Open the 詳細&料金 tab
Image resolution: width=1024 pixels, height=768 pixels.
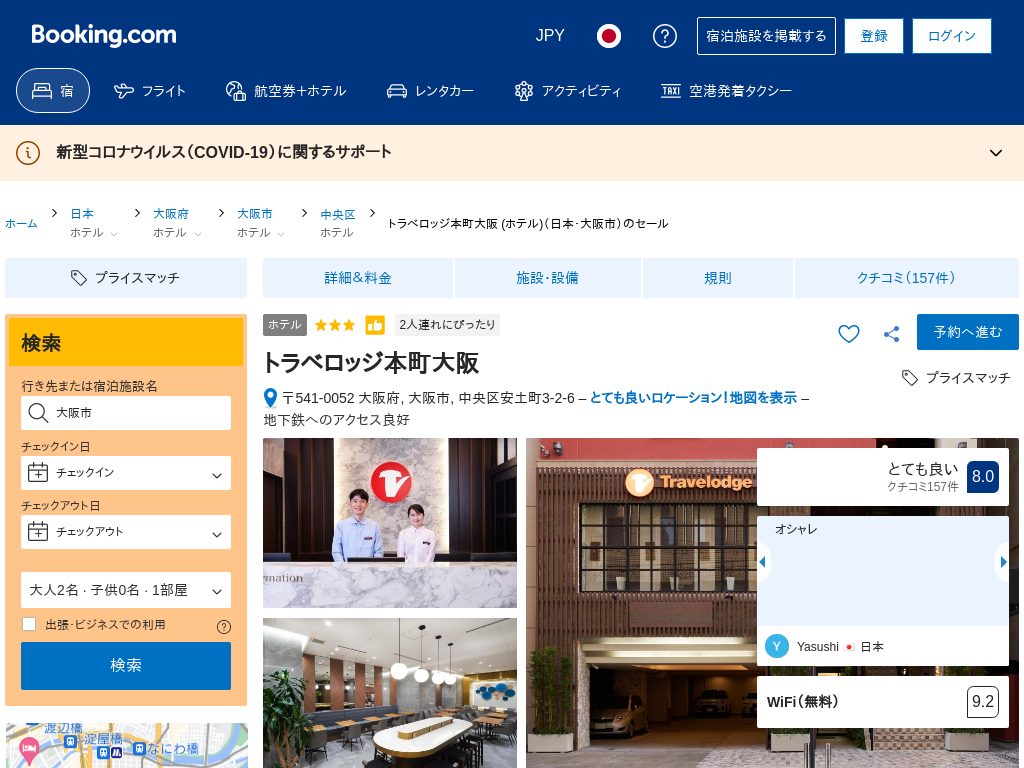[358, 278]
